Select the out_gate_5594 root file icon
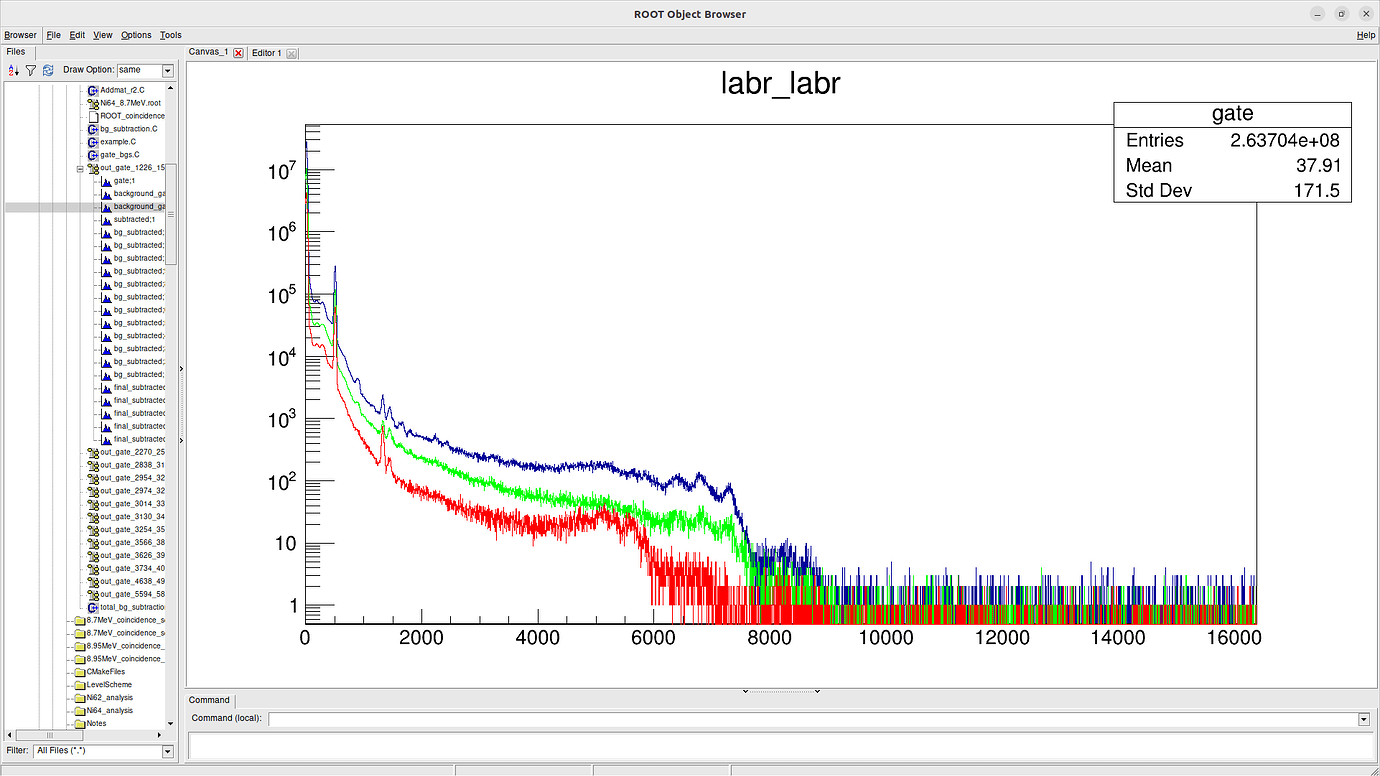This screenshot has width=1380, height=776. [x=93, y=594]
